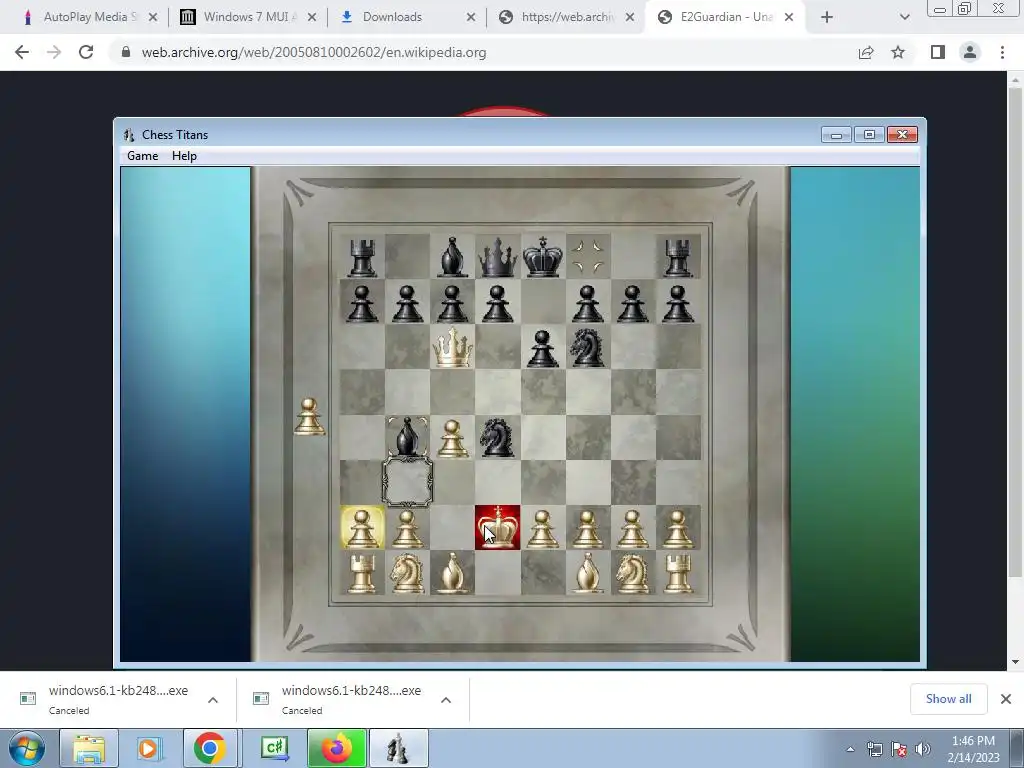Click the captured white pawn beside the board
The height and width of the screenshot is (768, 1024).
(309, 416)
